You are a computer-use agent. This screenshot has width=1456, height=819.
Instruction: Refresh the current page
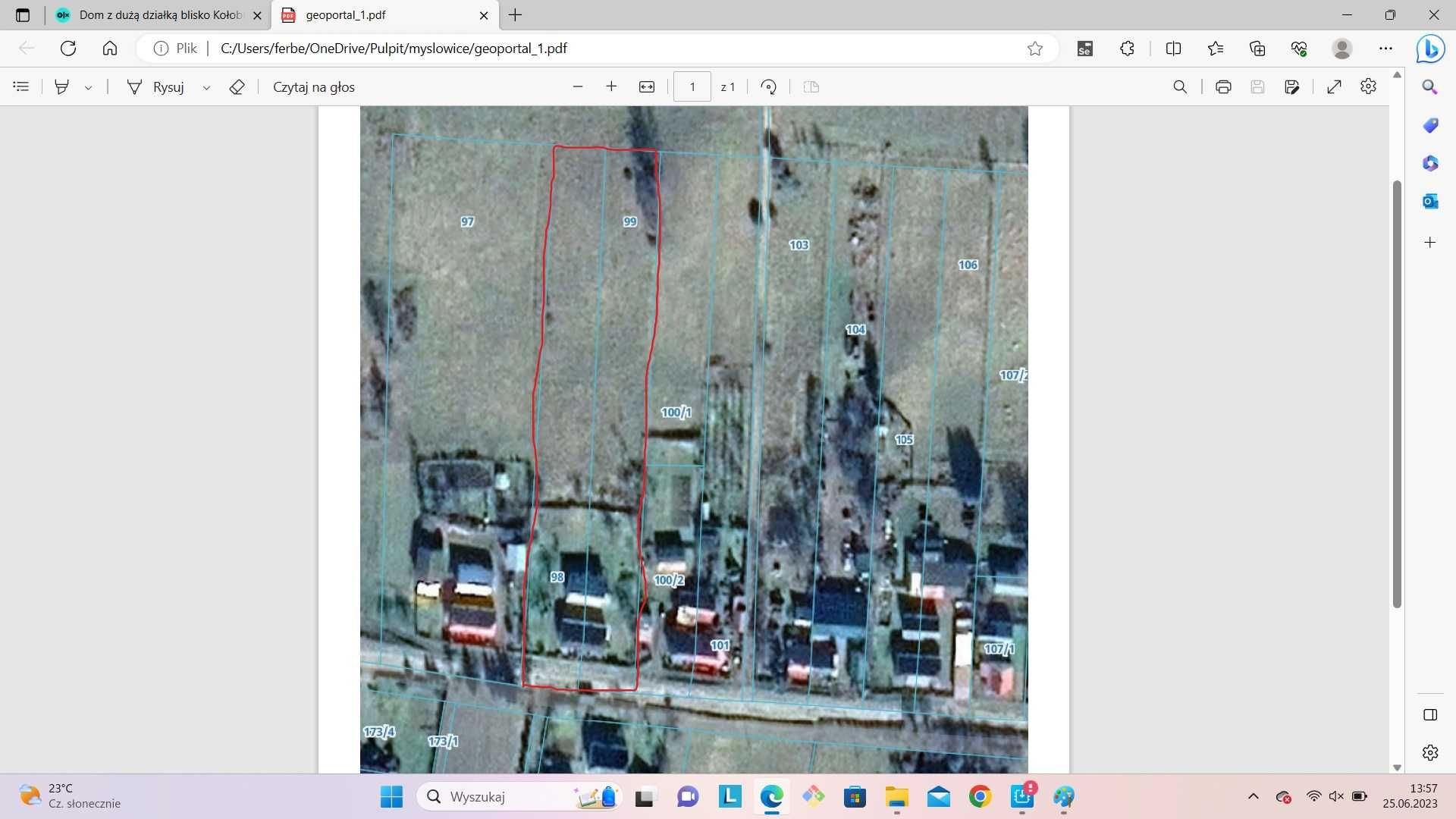point(68,49)
